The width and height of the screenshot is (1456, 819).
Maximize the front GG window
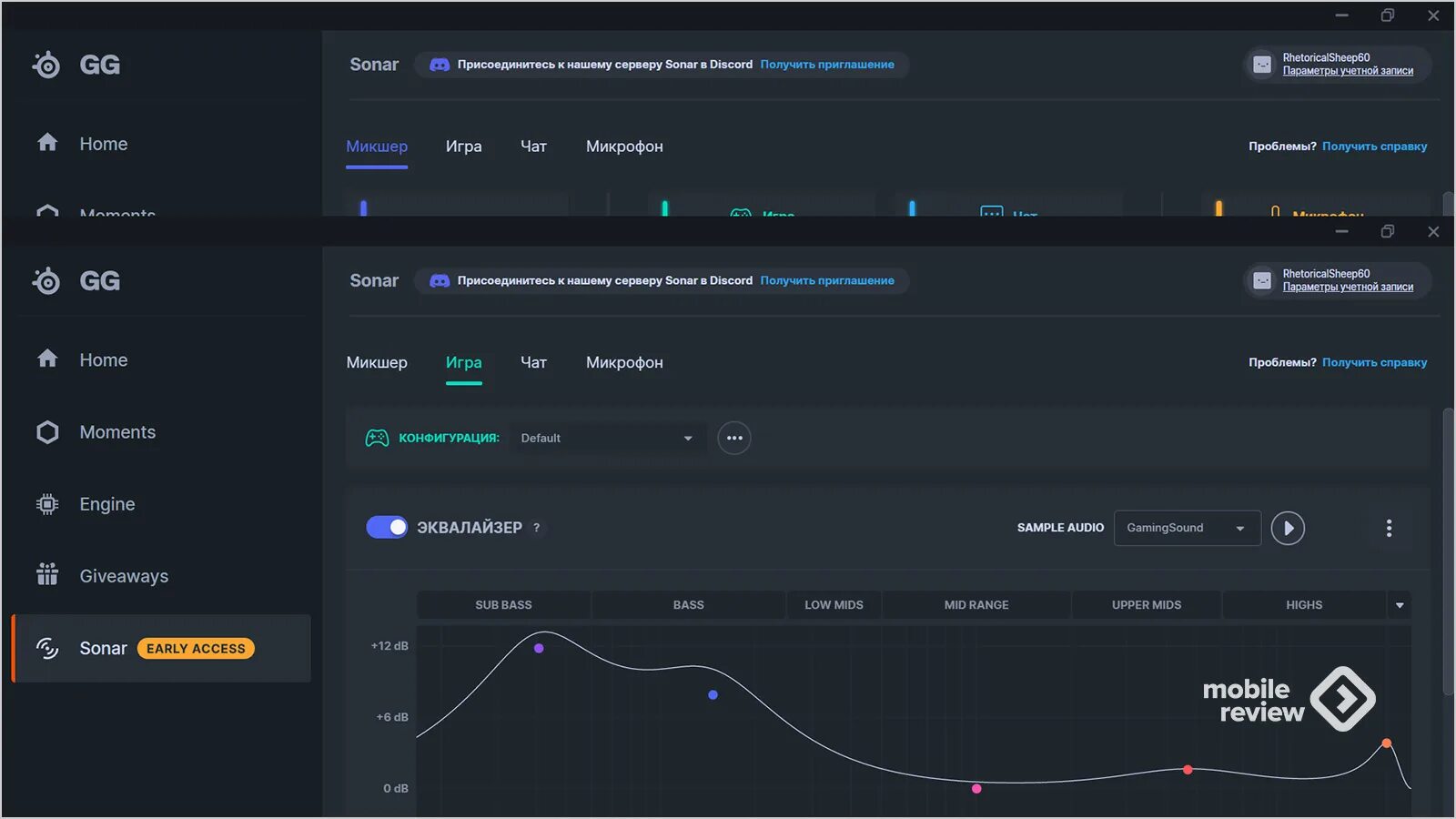pos(1387,232)
